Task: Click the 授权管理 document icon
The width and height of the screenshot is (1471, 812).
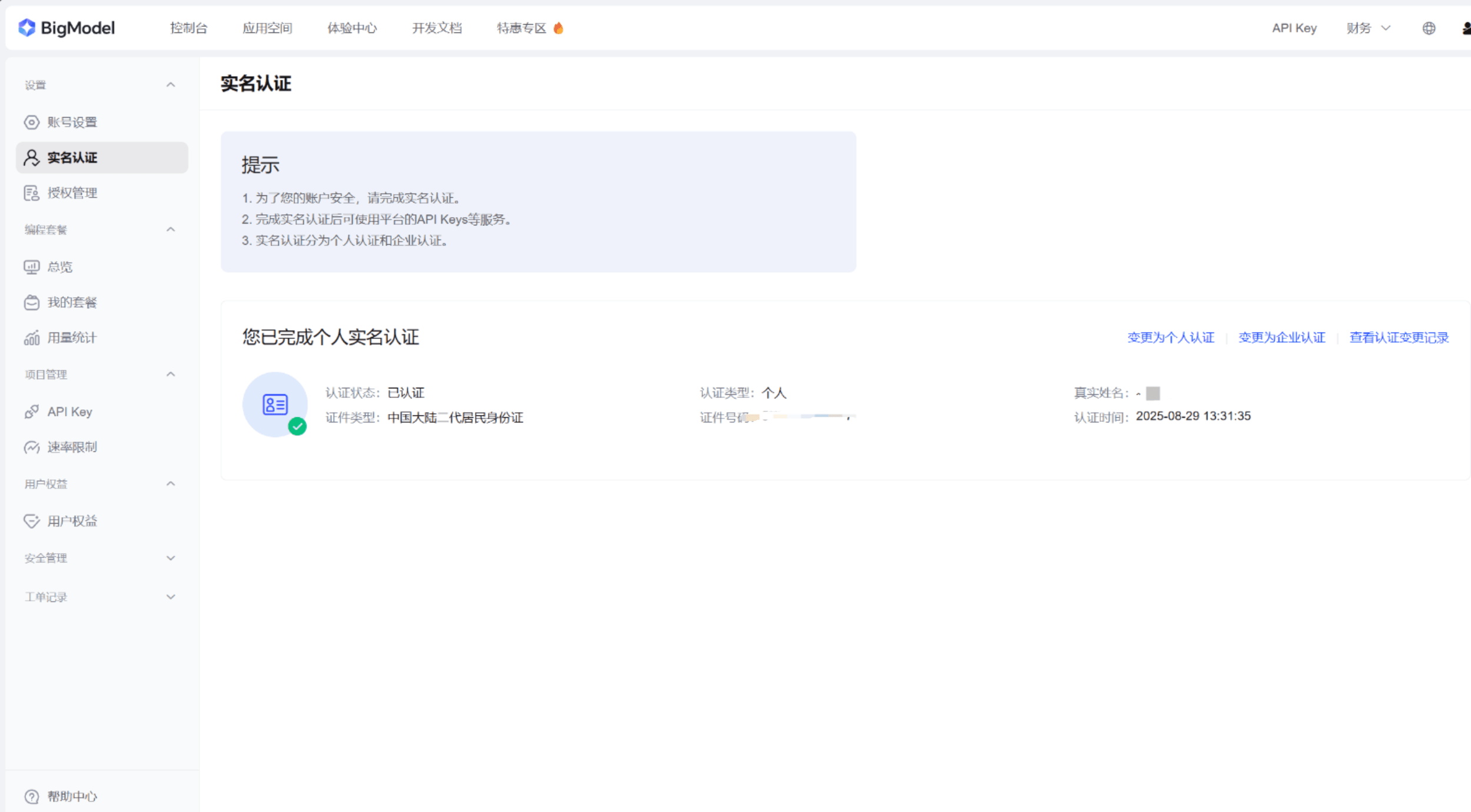Action: tap(32, 193)
